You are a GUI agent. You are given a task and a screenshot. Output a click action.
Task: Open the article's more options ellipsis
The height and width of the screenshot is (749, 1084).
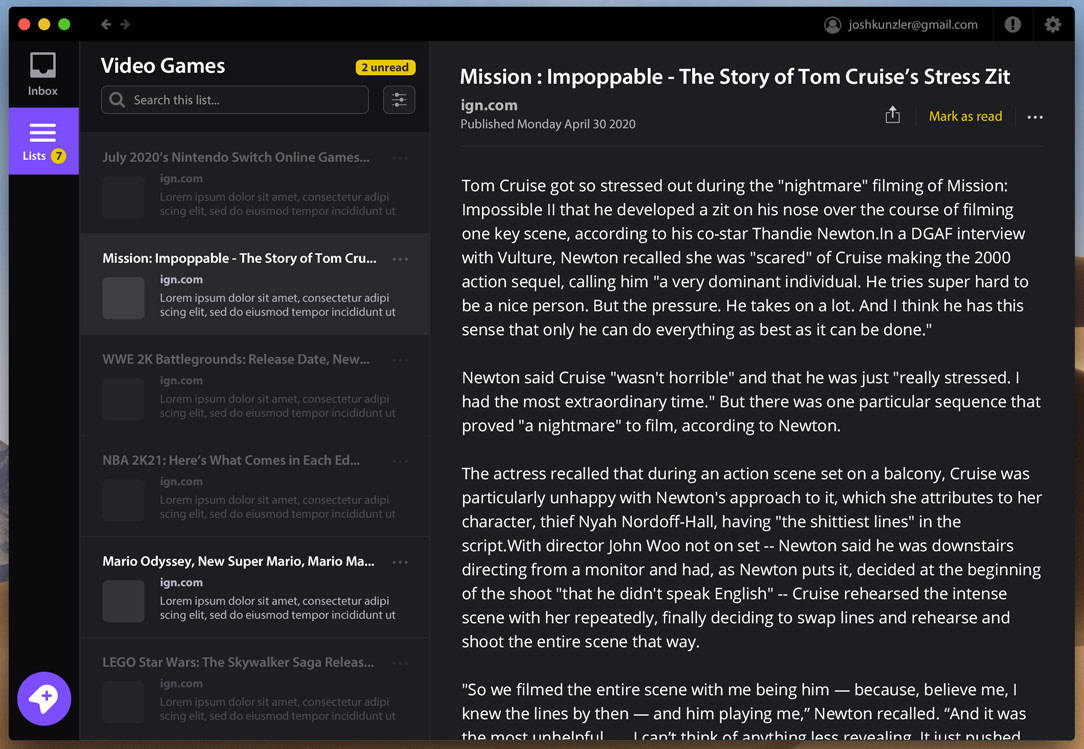(x=1035, y=117)
